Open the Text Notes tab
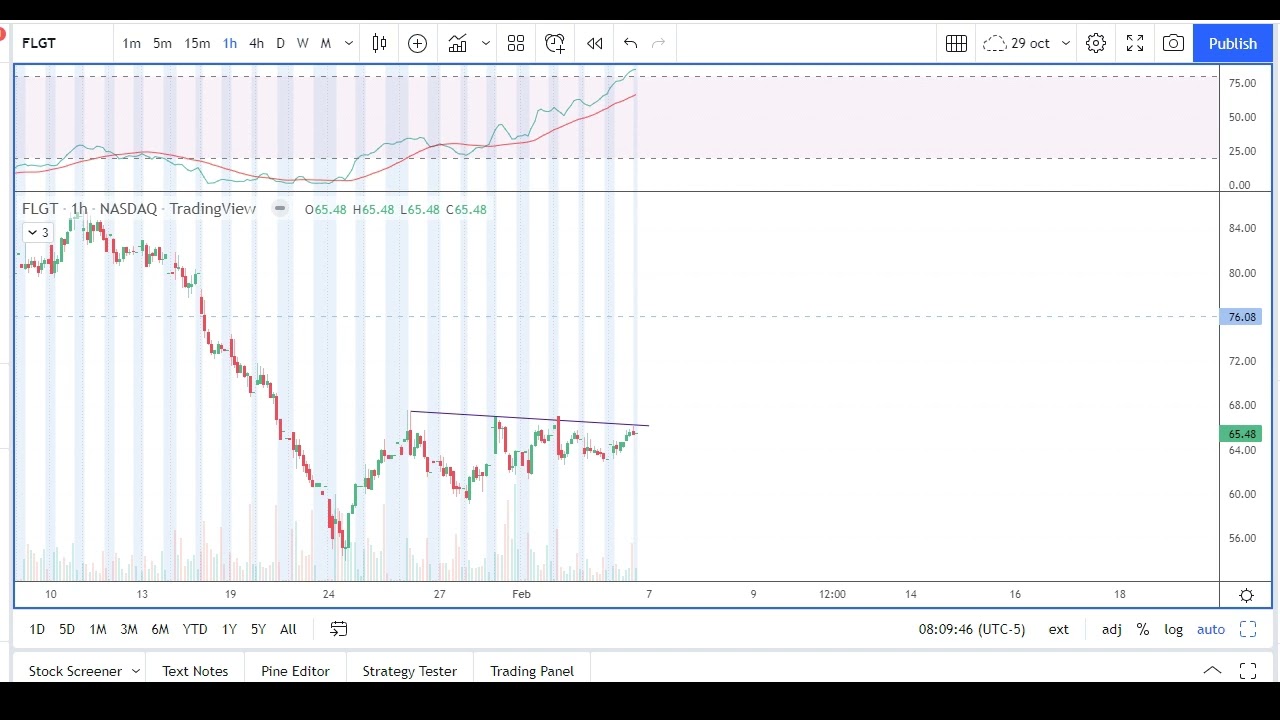Image resolution: width=1280 pixels, height=720 pixels. (195, 671)
